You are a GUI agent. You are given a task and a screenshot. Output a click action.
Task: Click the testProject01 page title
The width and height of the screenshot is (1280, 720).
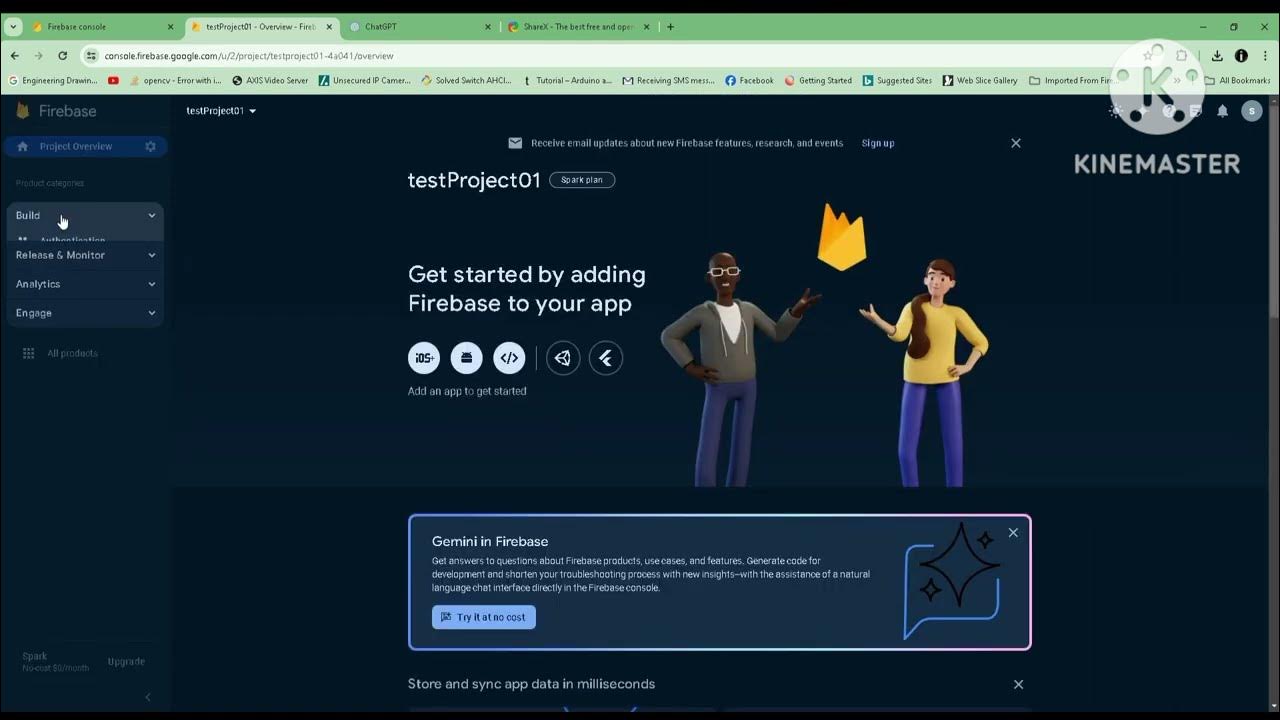click(474, 180)
